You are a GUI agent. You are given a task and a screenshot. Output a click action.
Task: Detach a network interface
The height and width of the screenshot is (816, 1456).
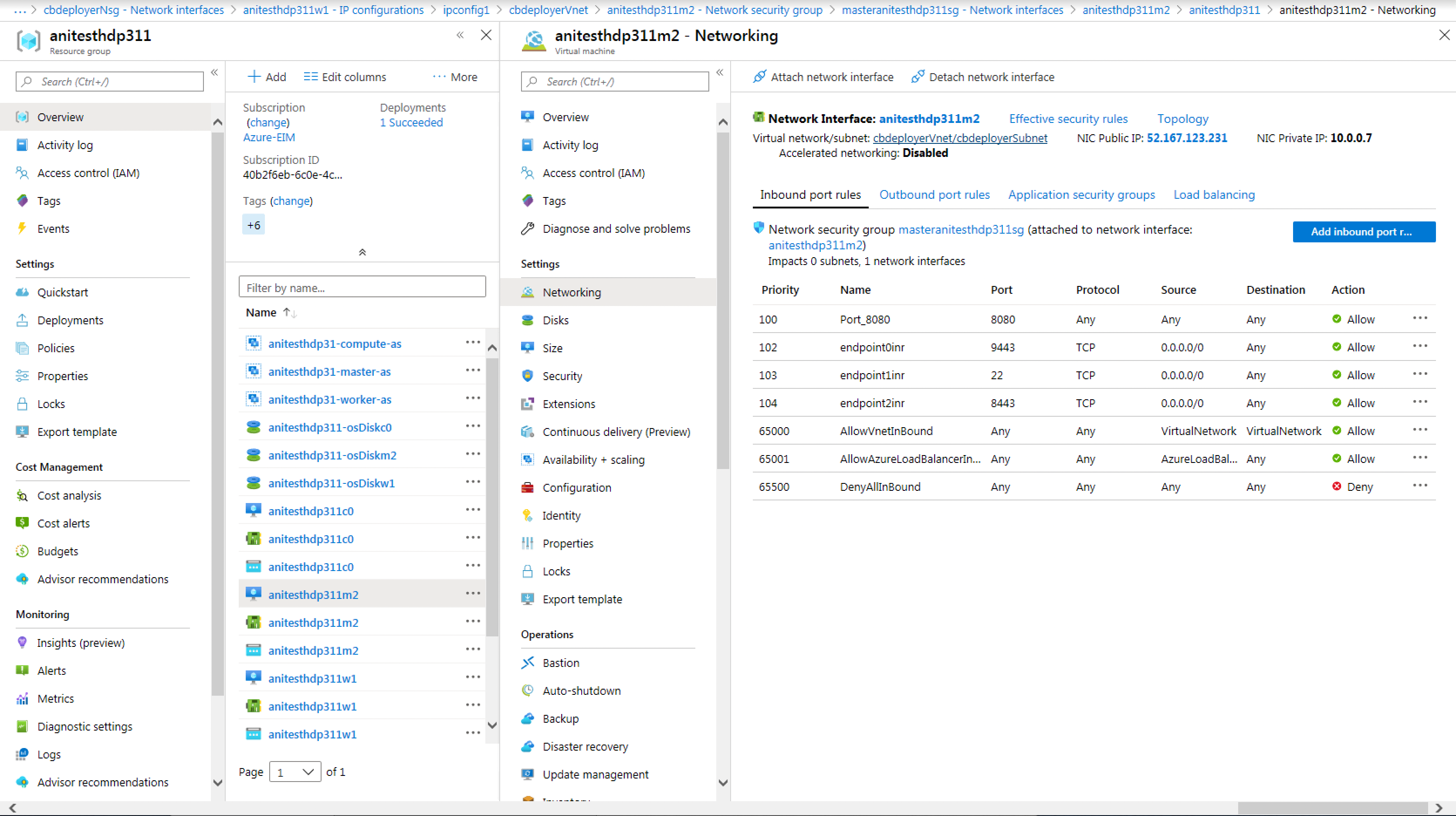click(992, 77)
